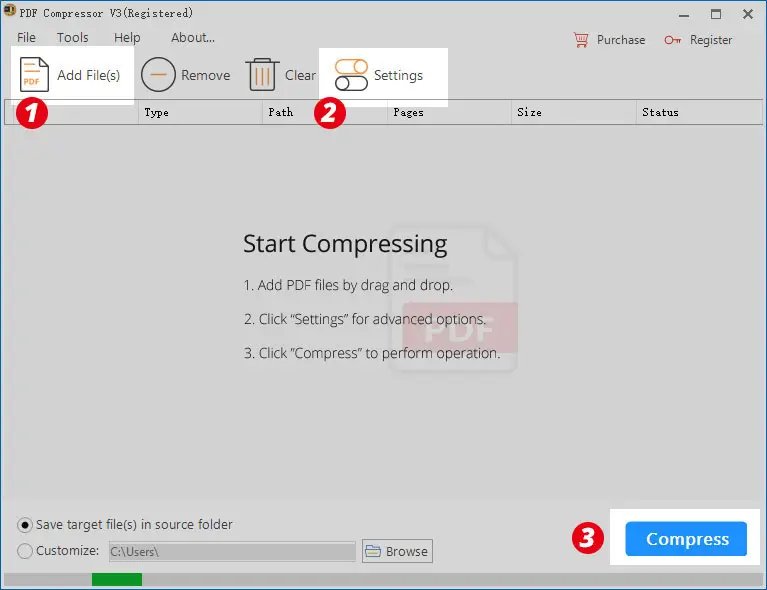This screenshot has width=767, height=590.
Task: Click the Status column header
Action: [x=699, y=113]
